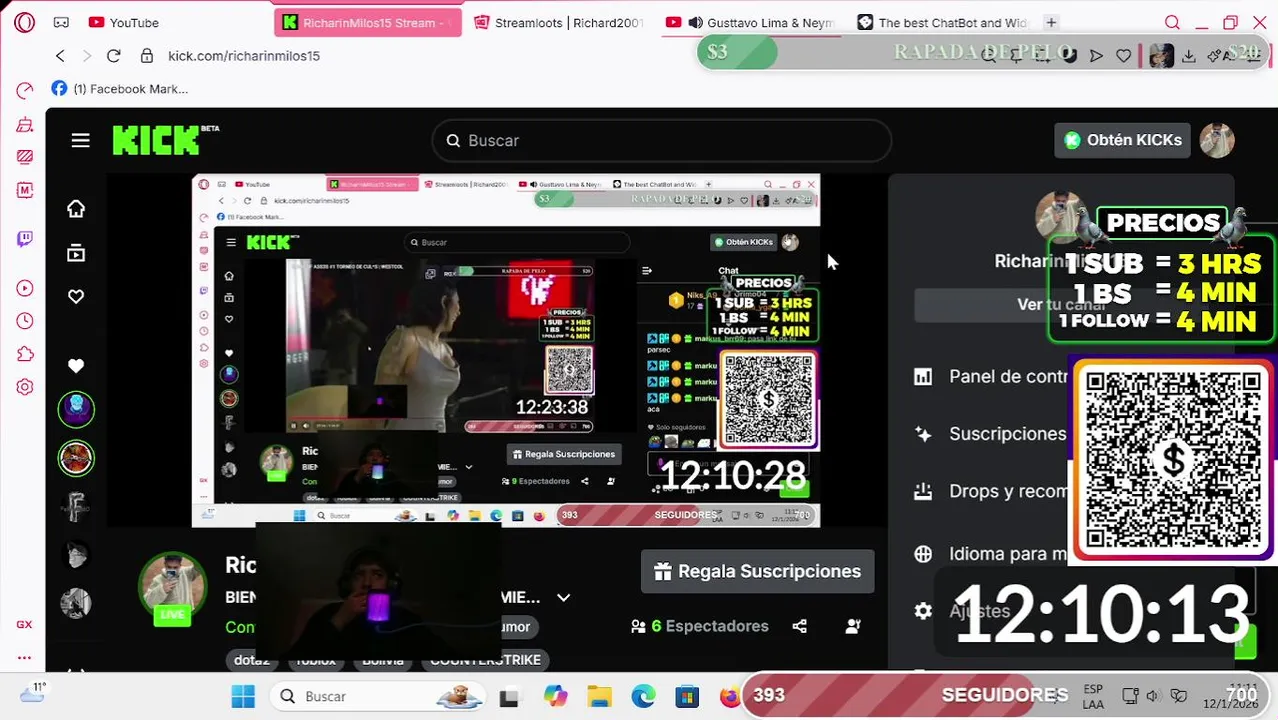Image resolution: width=1278 pixels, height=720 pixels.
Task: Open a new browser tab
Action: click(x=1051, y=22)
